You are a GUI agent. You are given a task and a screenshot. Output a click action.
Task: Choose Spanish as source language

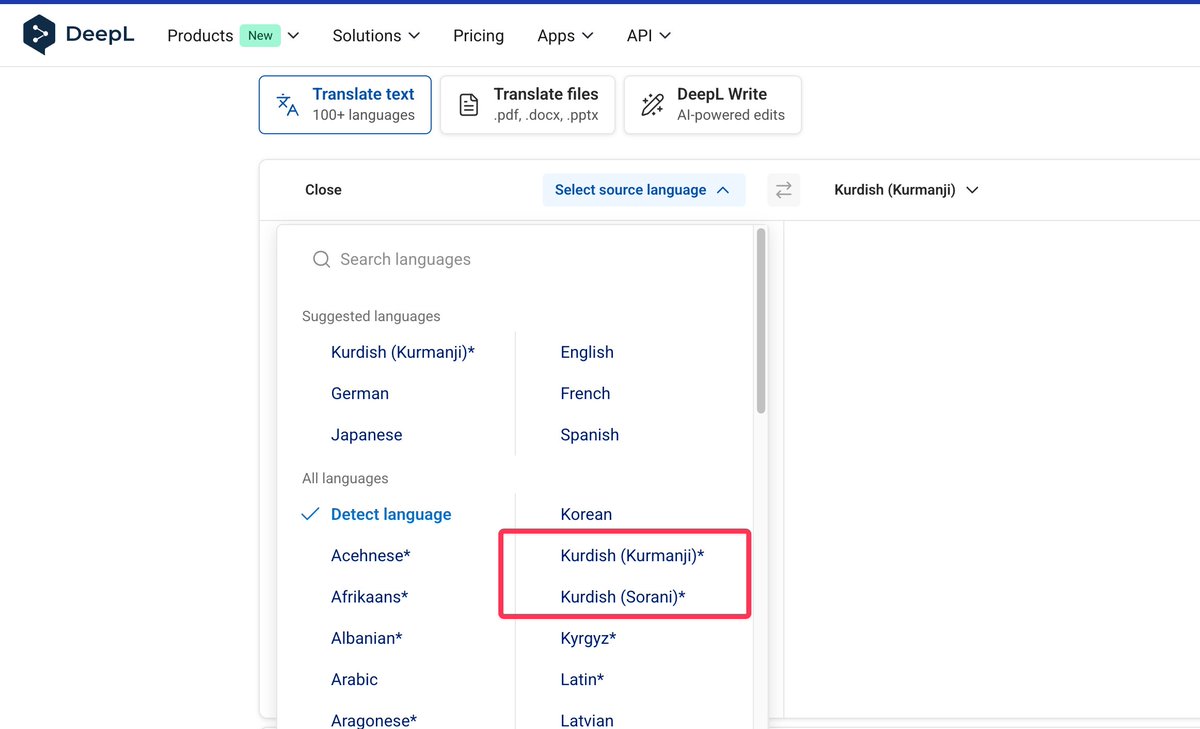(x=589, y=435)
